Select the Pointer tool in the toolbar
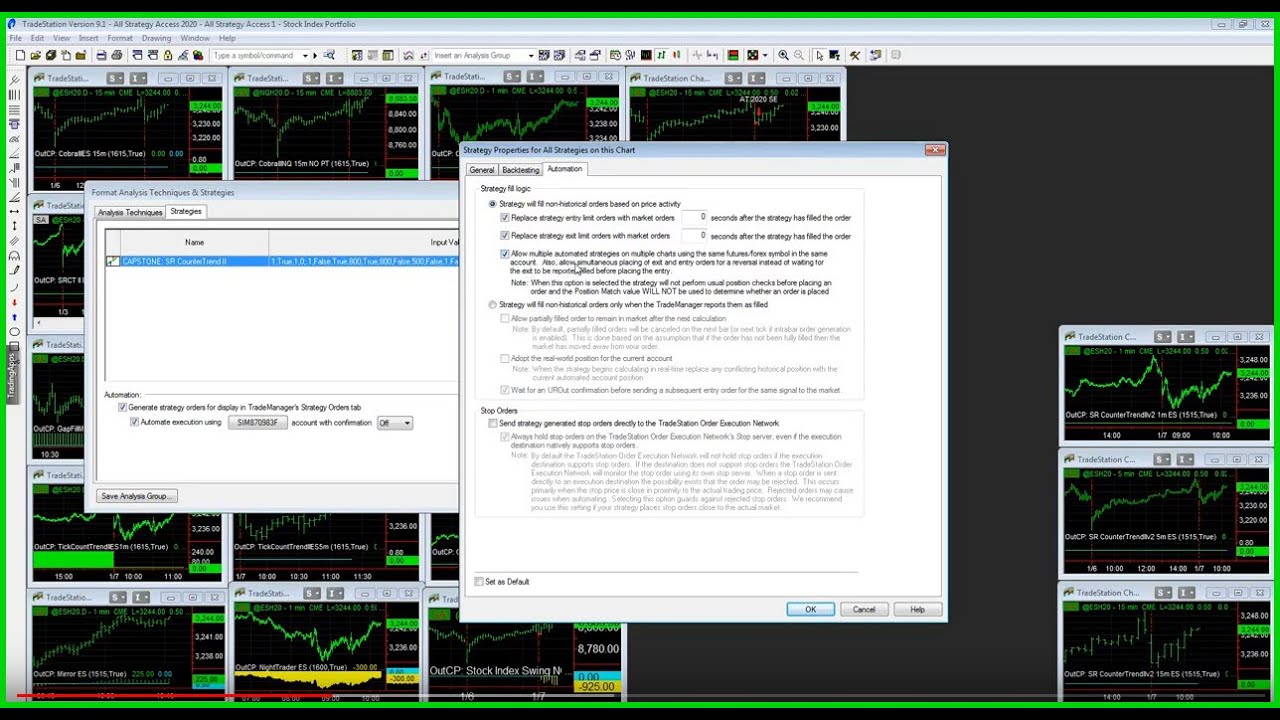Viewport: 1280px width, 720px height. pyautogui.click(x=819, y=55)
